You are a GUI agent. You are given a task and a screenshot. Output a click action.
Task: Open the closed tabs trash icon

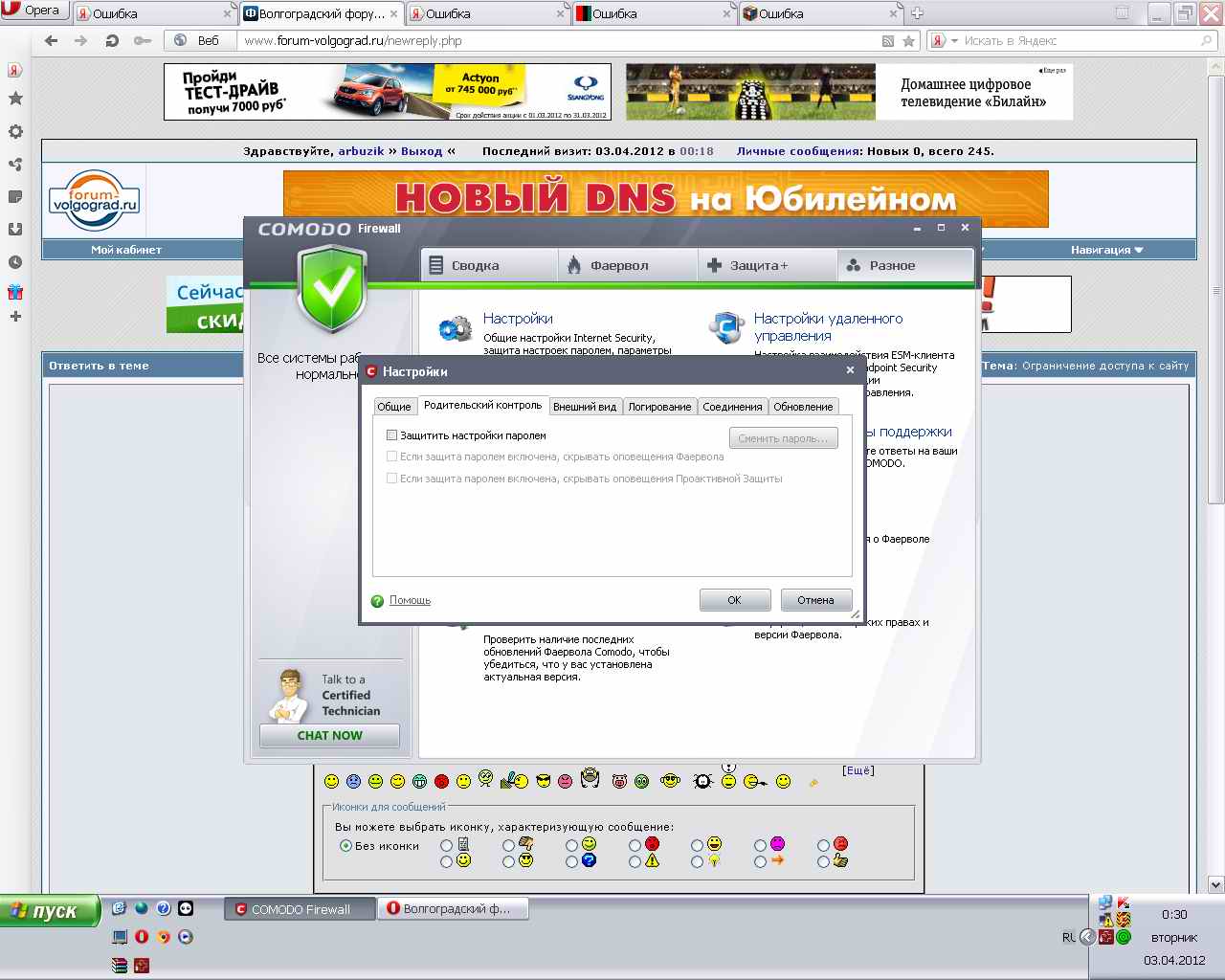pyautogui.click(x=1123, y=13)
